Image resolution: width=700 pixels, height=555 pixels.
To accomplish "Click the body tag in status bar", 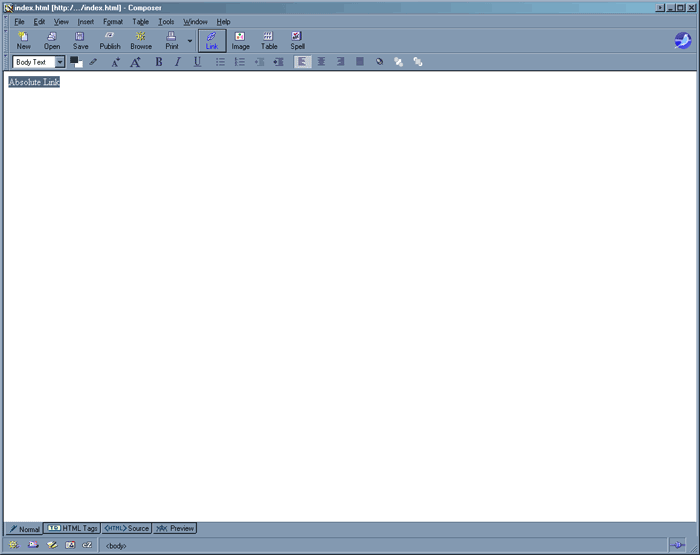I will (116, 545).
